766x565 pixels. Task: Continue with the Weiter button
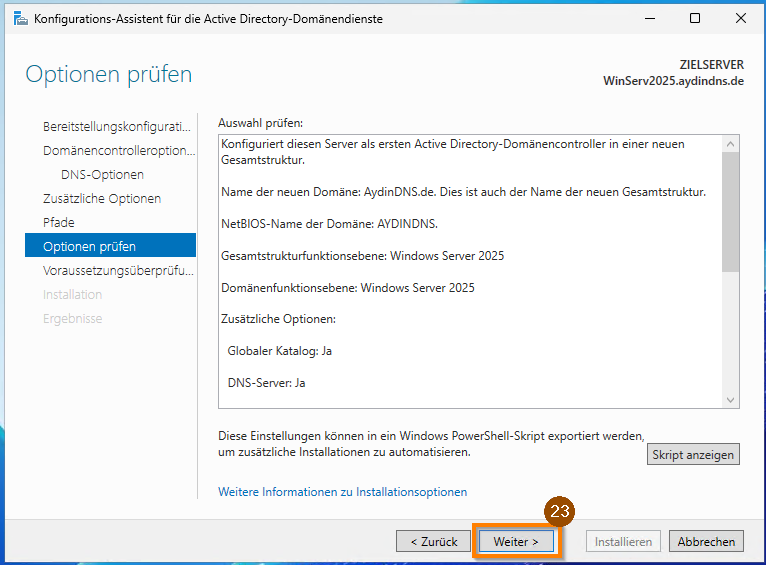[516, 541]
